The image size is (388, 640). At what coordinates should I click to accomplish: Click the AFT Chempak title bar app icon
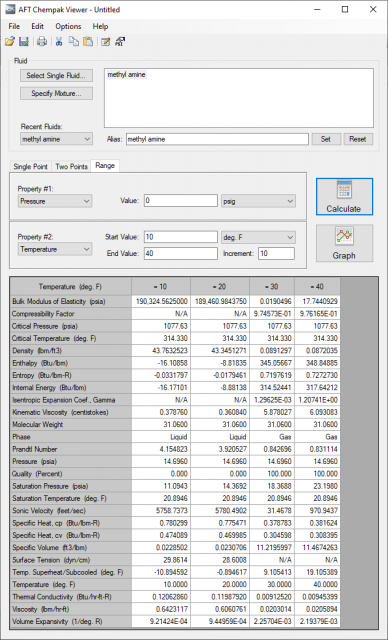(10, 9)
